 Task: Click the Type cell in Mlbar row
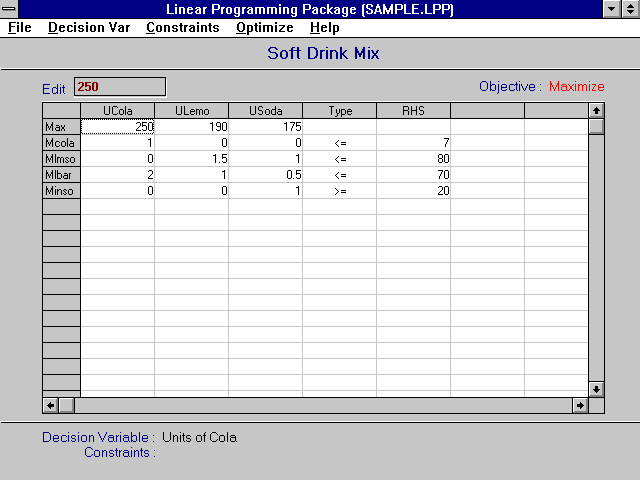[339, 175]
